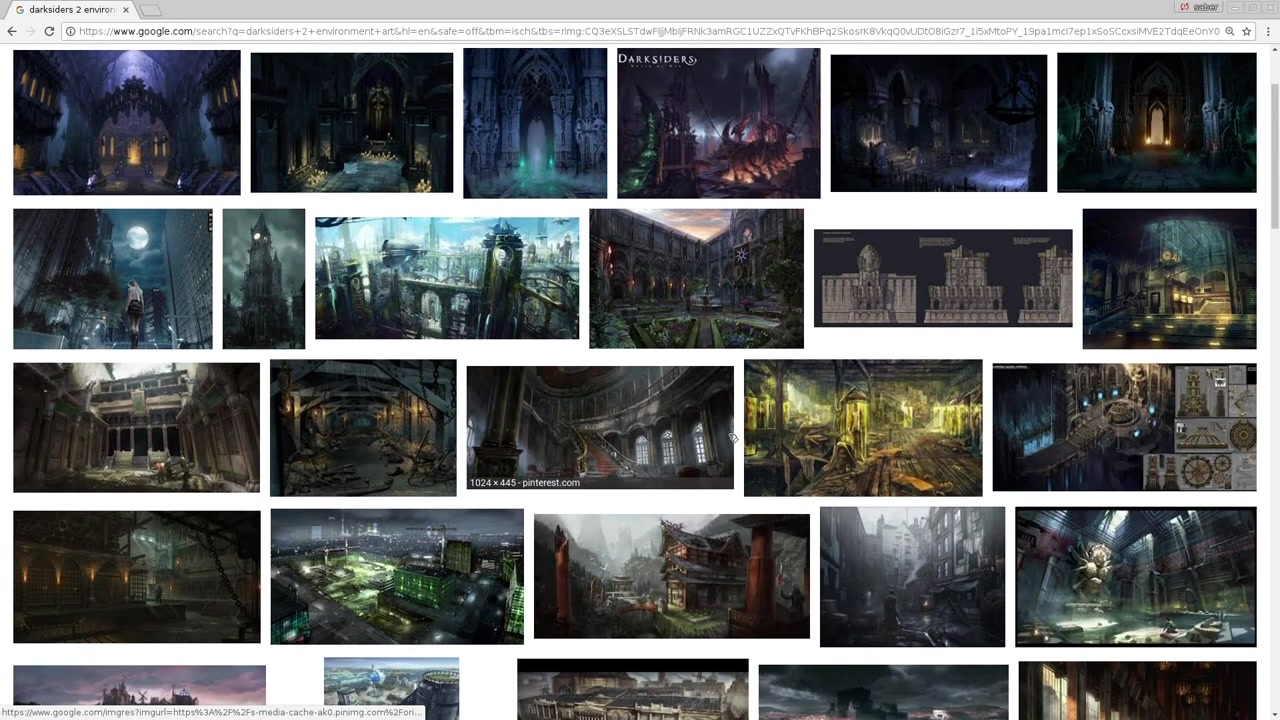Open the purple cathedral hall image

coord(127,122)
